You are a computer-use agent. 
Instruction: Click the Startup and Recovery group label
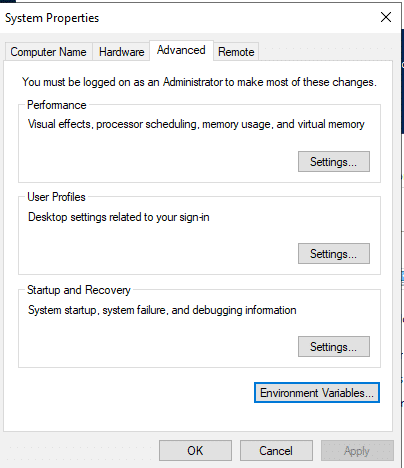[79, 290]
